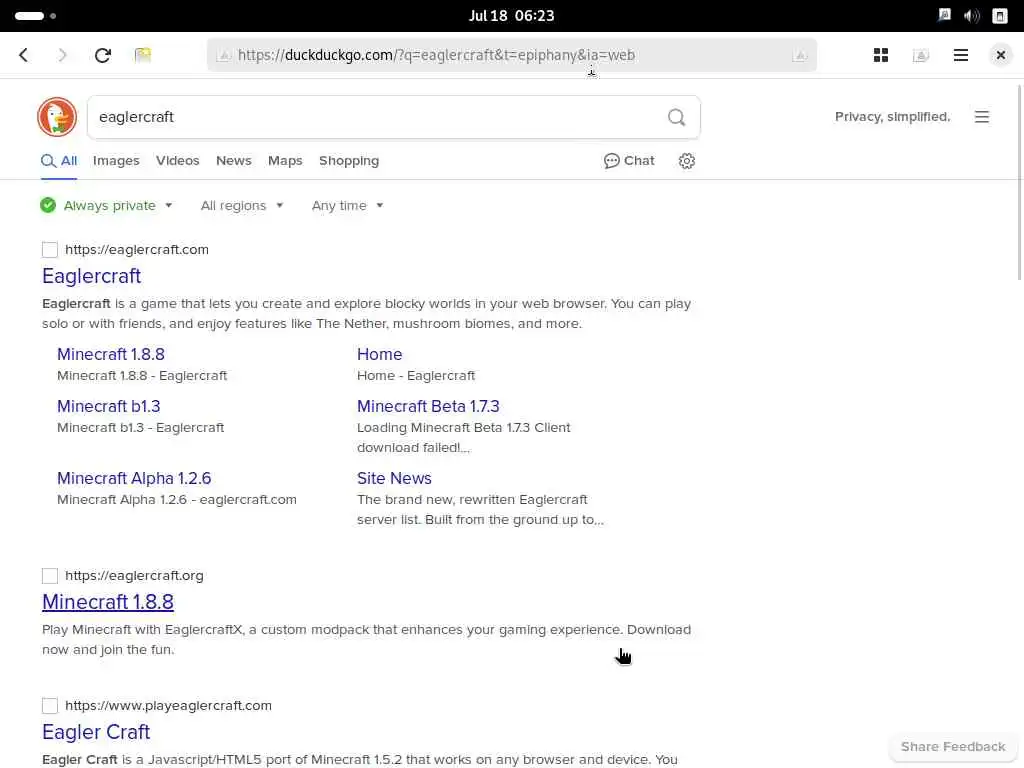Open the Minecraft 1.8.8 sitelink under eaglercraft.com
Viewport: 1024px width, 768px height.
(x=110, y=354)
